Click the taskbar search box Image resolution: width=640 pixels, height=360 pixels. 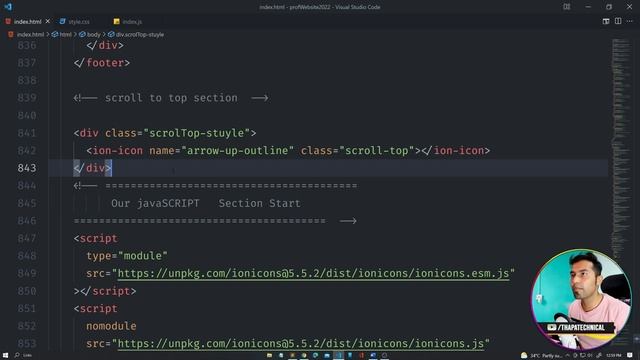point(24,355)
